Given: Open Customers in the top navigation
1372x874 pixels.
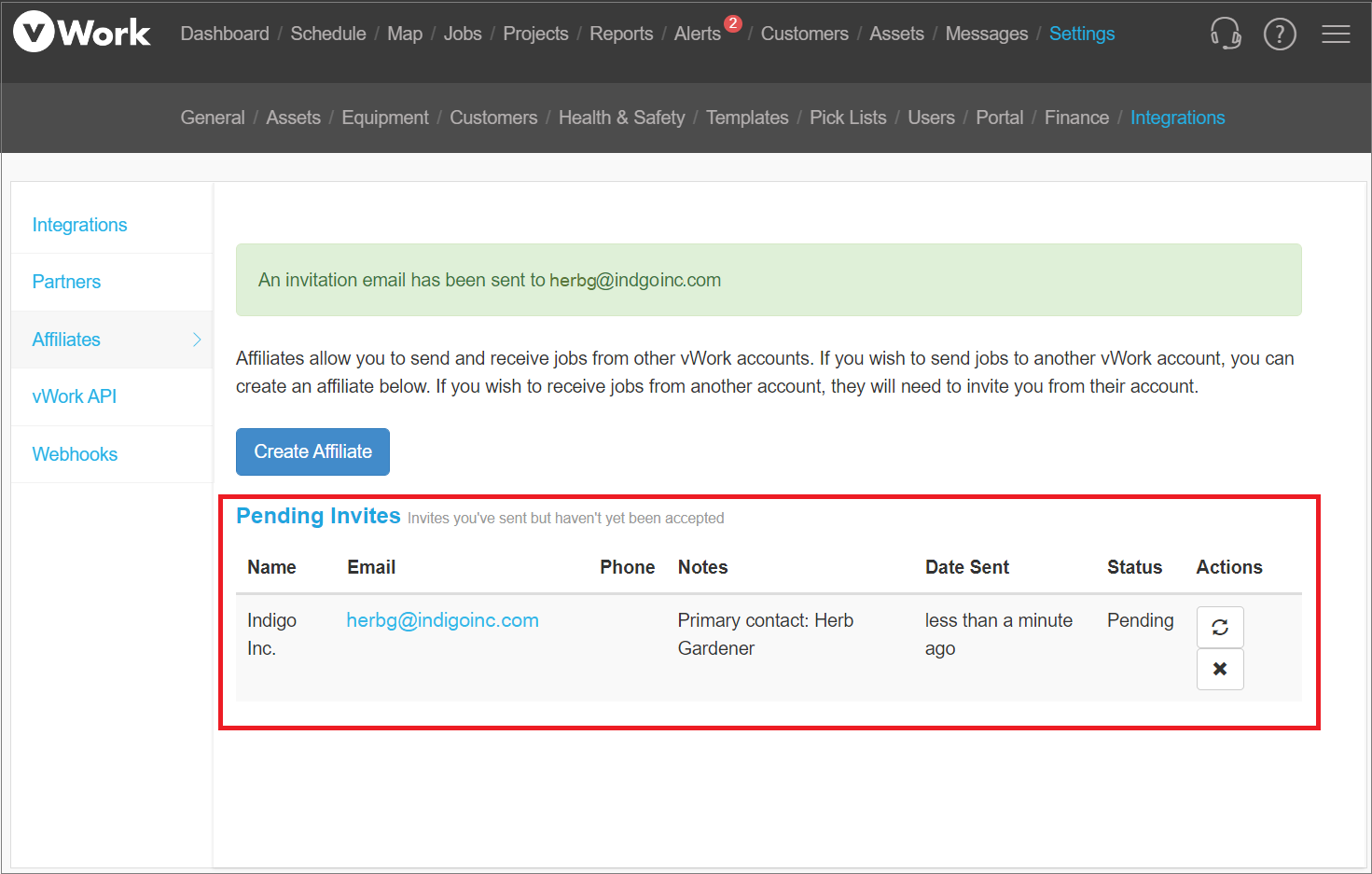Looking at the screenshot, I should (x=805, y=34).
